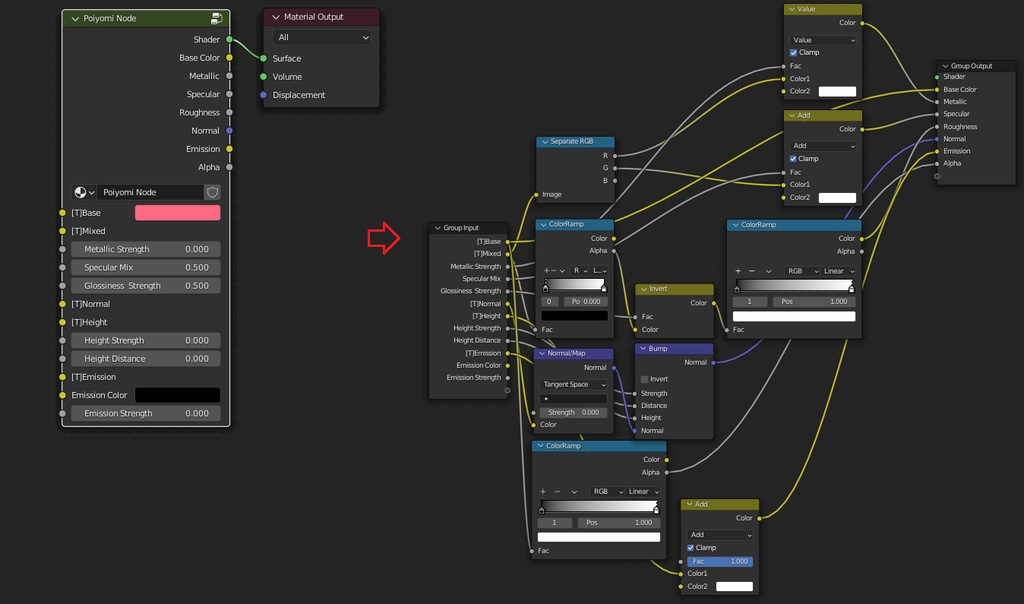Enable Invert in the Bump node
This screenshot has height=604, width=1024.
644,379
